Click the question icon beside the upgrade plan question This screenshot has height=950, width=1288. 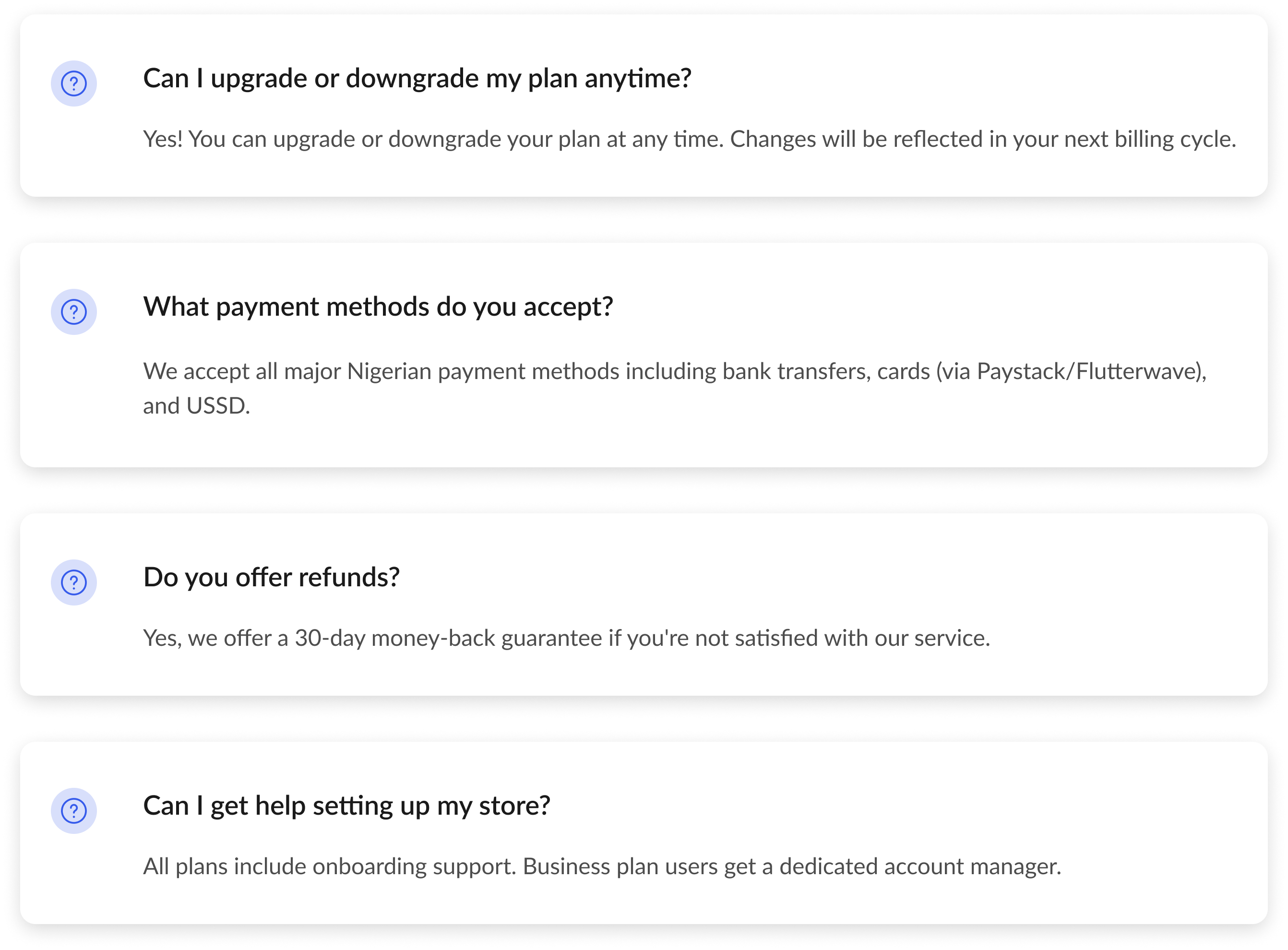coord(73,83)
